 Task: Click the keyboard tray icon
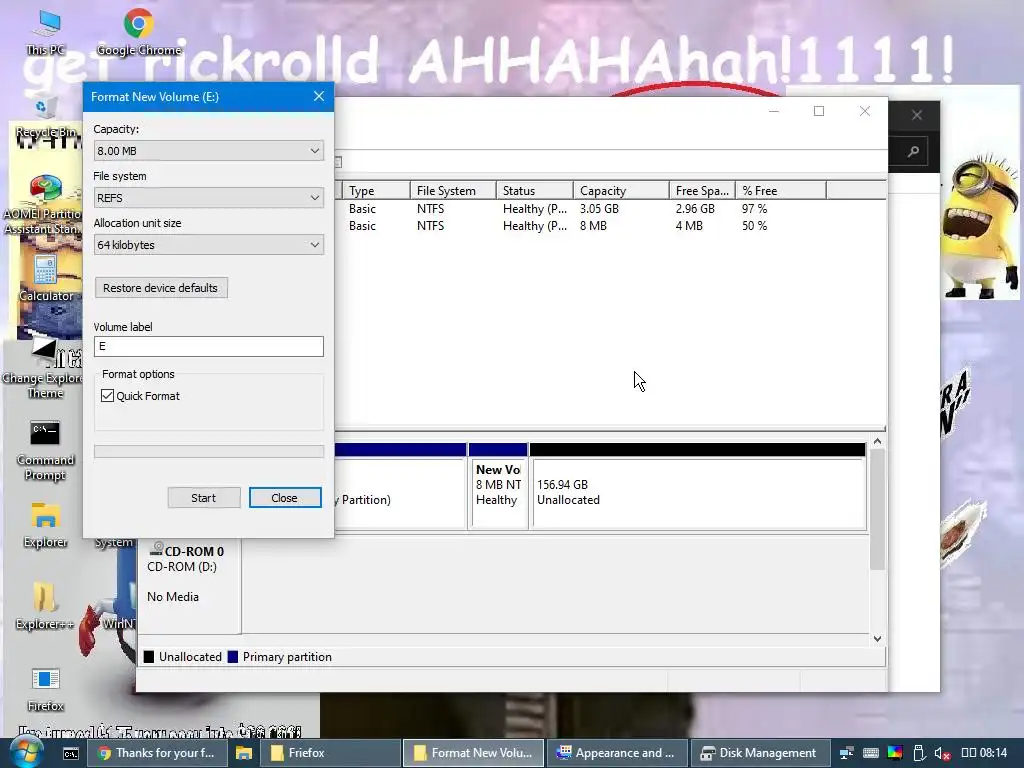[x=871, y=754]
